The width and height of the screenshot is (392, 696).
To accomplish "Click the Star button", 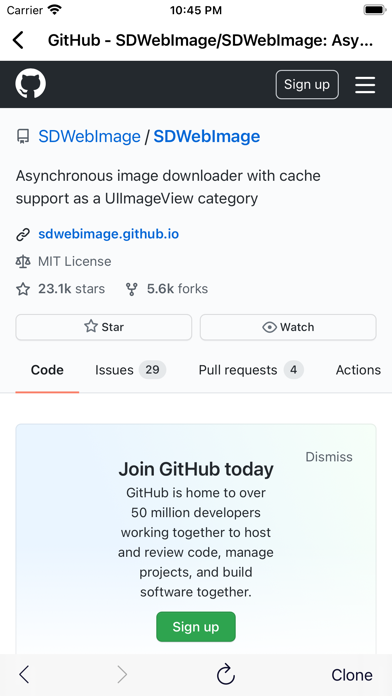I will click(104, 327).
